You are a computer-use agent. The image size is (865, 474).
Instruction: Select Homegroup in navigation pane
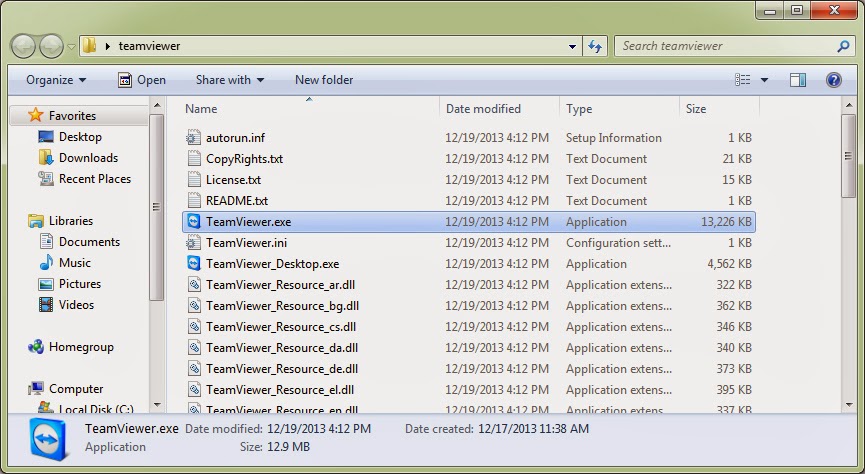[81, 347]
